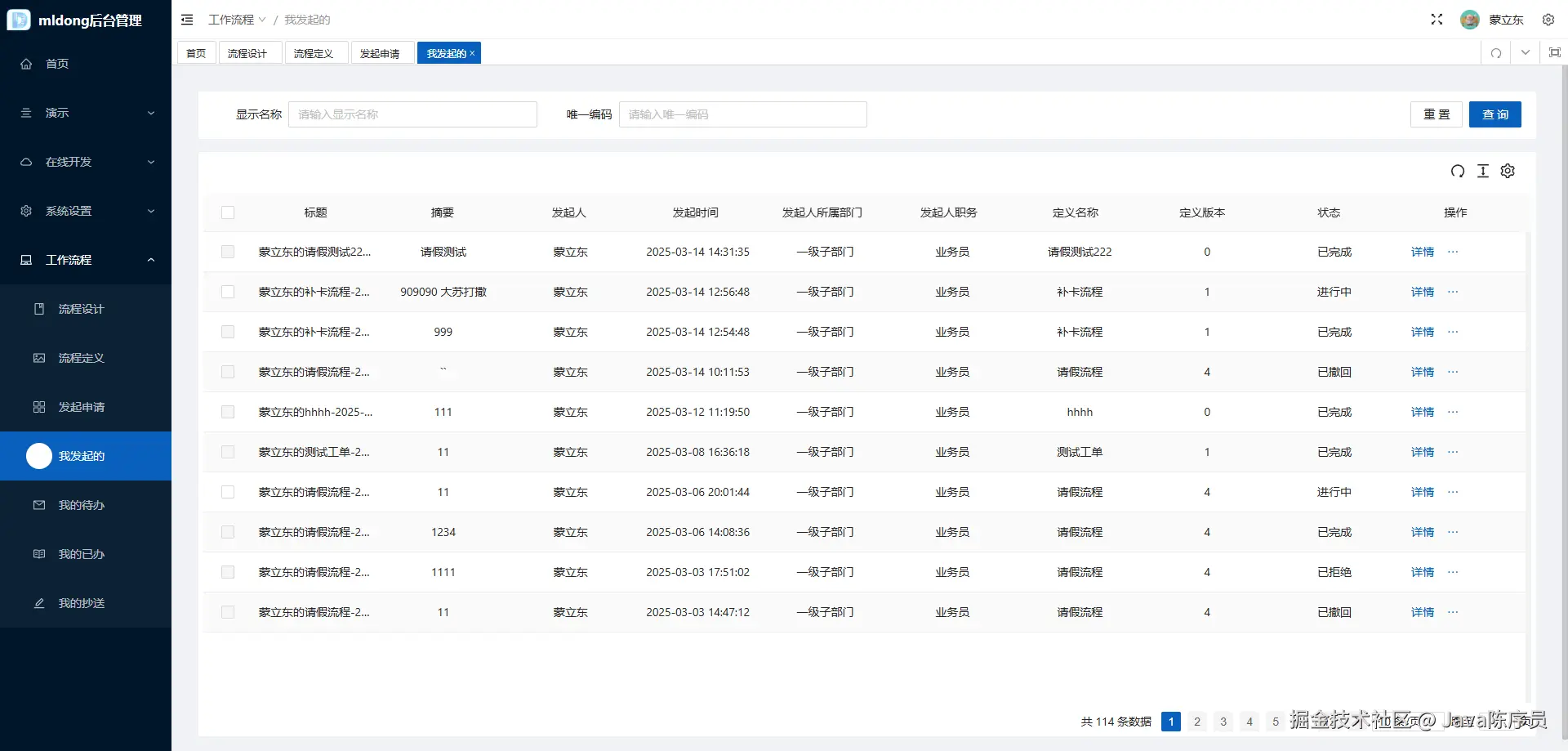Maximize the content area via the tab bar icon

pyautogui.click(x=1555, y=53)
